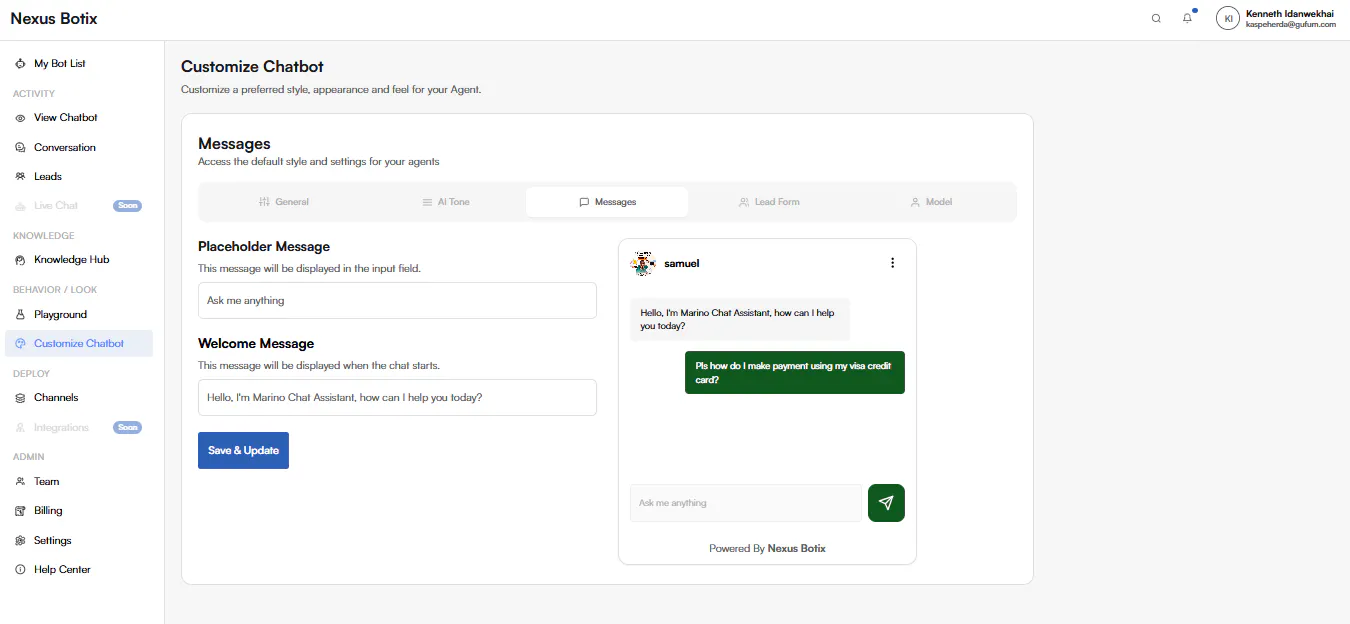Switch to the General tab
This screenshot has height=624, width=1350.
tap(283, 202)
